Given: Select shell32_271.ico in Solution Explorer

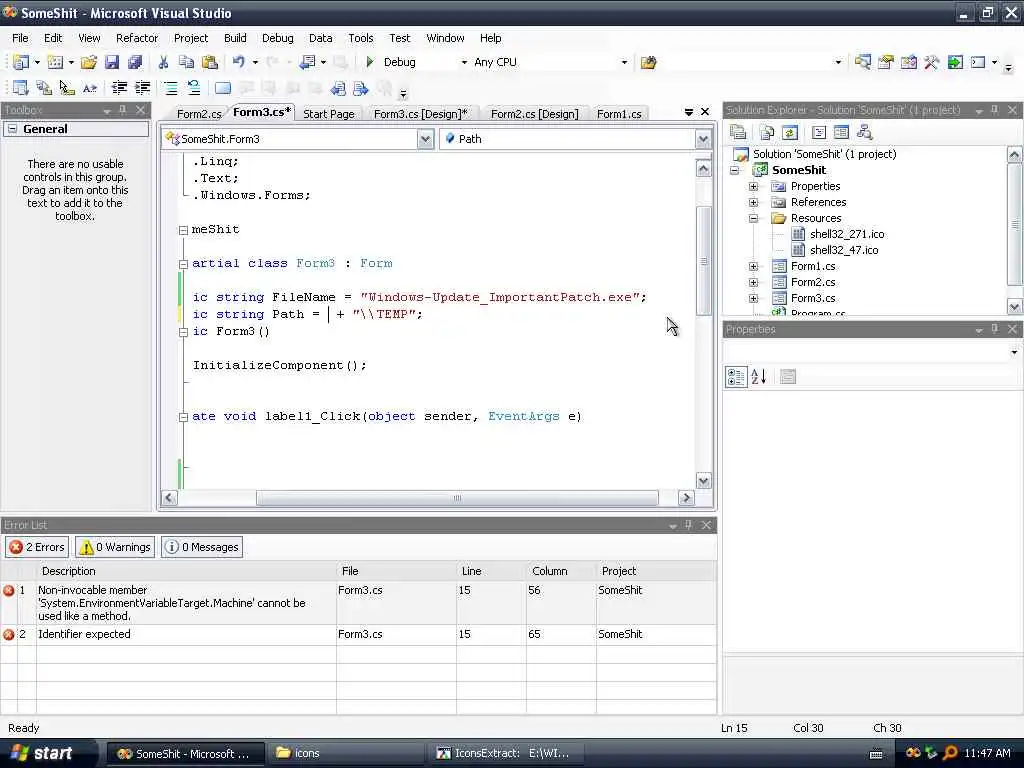Looking at the screenshot, I should tap(846, 234).
